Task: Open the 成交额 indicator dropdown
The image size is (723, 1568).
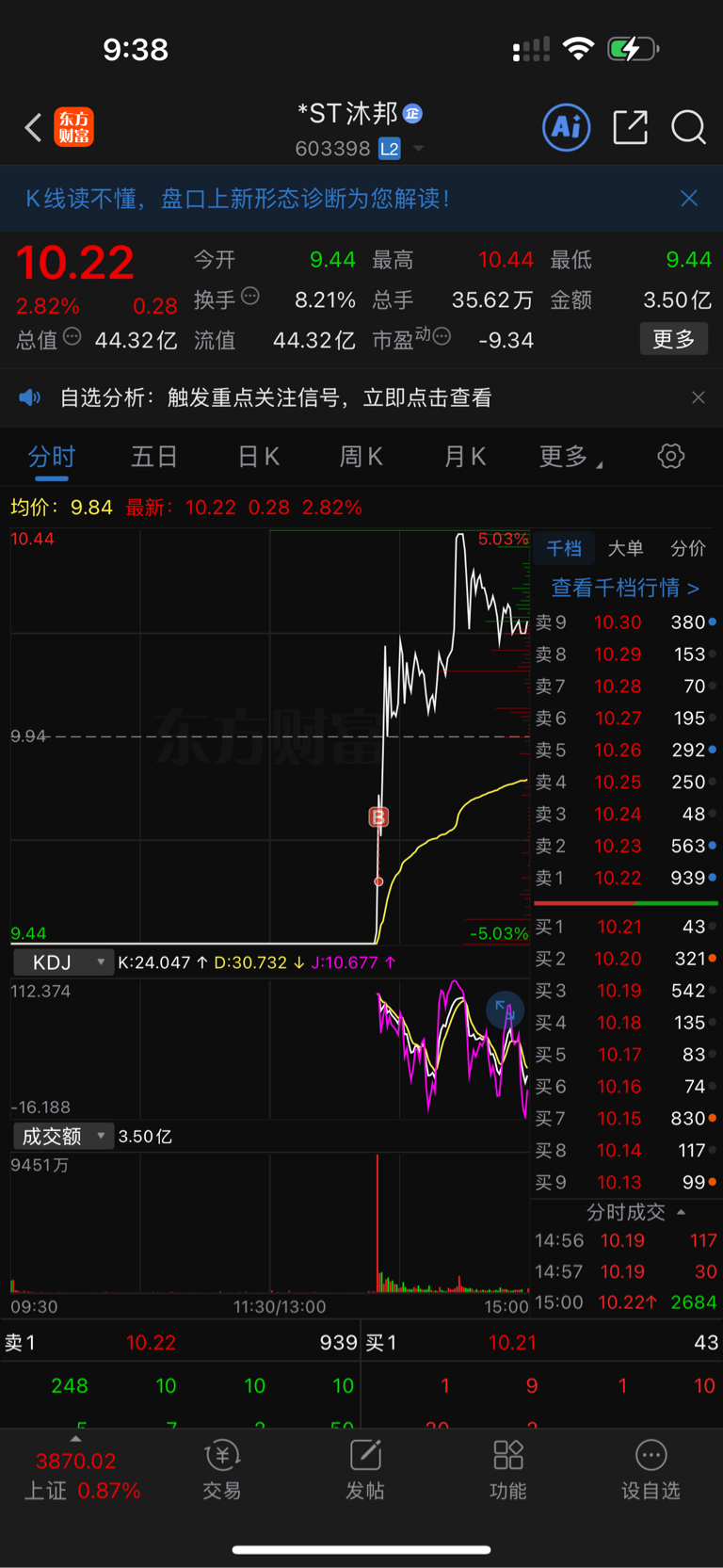Action: tap(63, 1137)
